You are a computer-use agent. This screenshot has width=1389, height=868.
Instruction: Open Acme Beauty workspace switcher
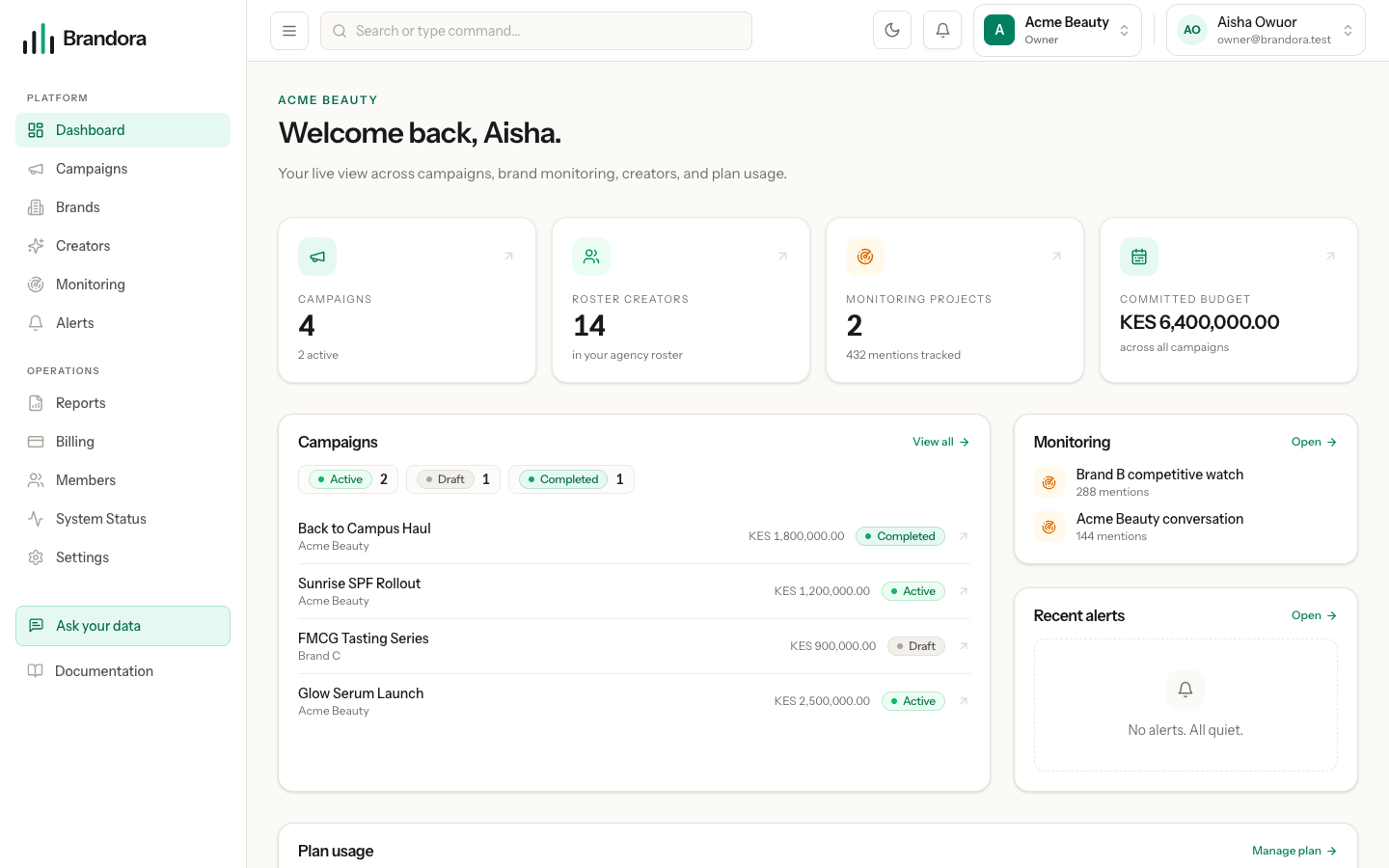pos(1057,31)
